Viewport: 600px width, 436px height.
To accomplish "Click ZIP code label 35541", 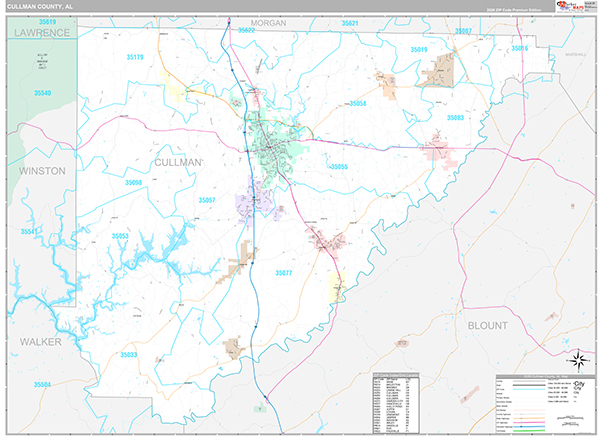I will pyautogui.click(x=29, y=232).
